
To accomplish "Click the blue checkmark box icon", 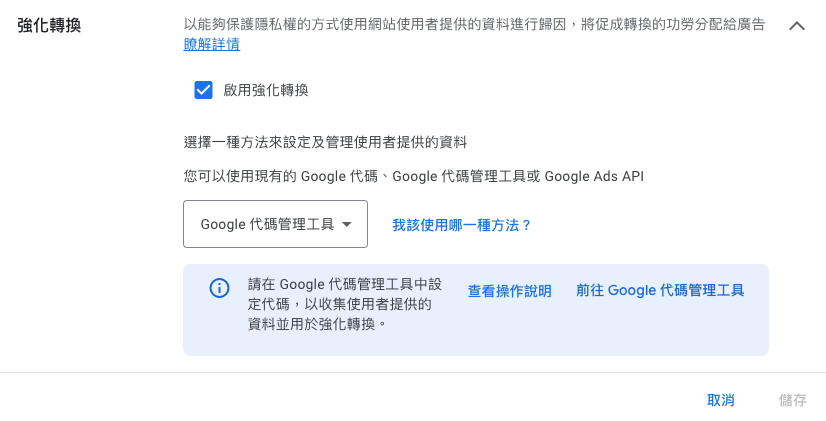I will pyautogui.click(x=204, y=90).
